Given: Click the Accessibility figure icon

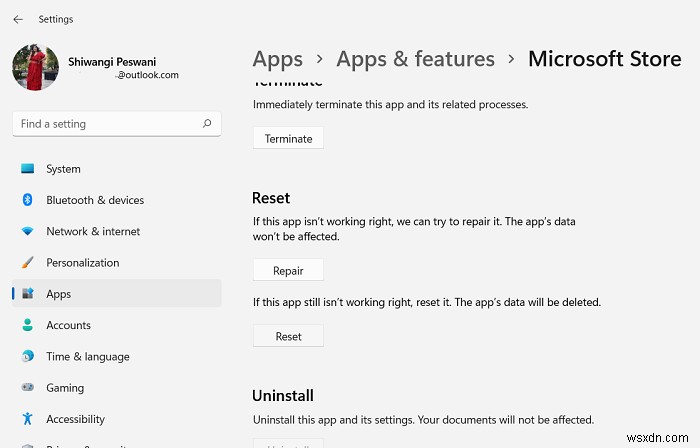Looking at the screenshot, I should [28, 419].
